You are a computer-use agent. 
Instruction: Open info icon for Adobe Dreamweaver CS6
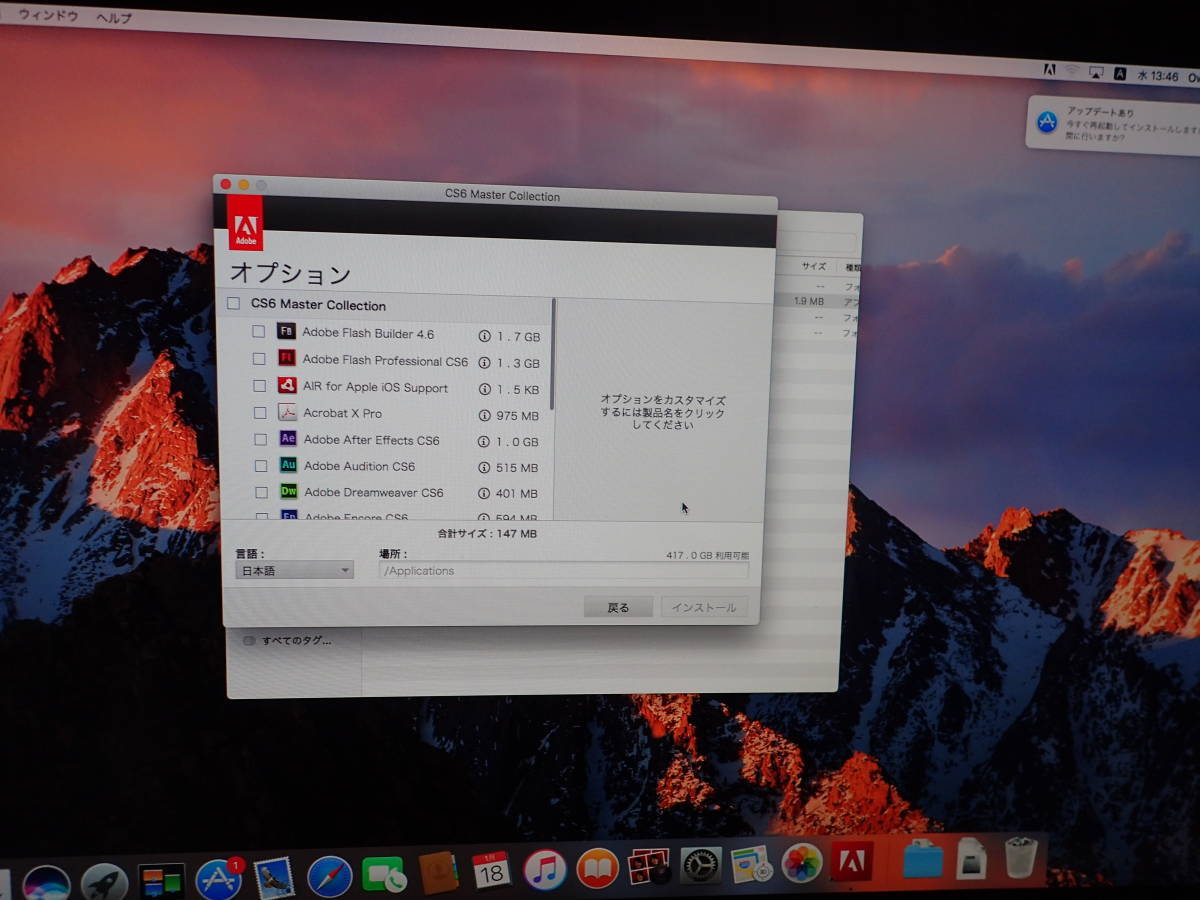click(484, 493)
